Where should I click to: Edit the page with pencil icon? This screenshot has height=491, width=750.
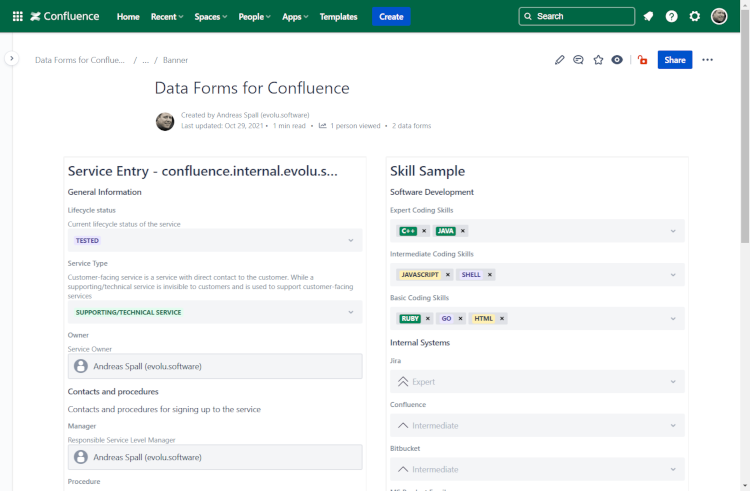559,60
